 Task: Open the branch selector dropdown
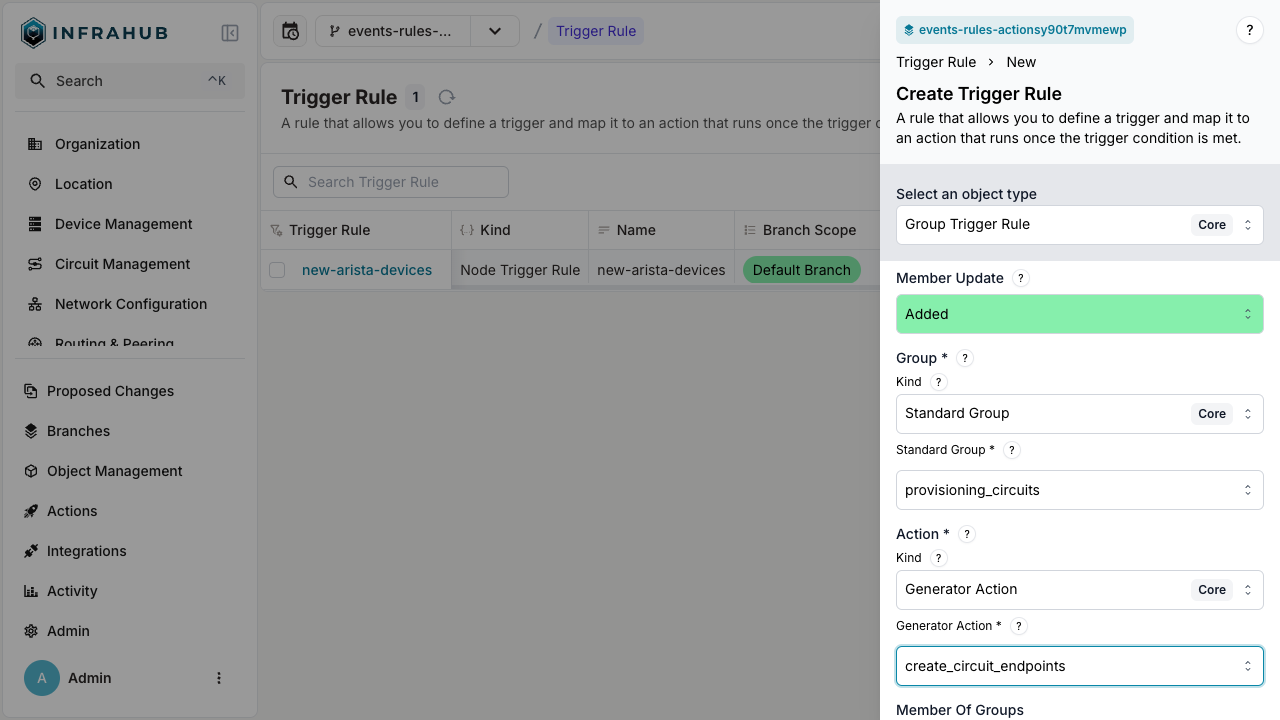tap(495, 31)
